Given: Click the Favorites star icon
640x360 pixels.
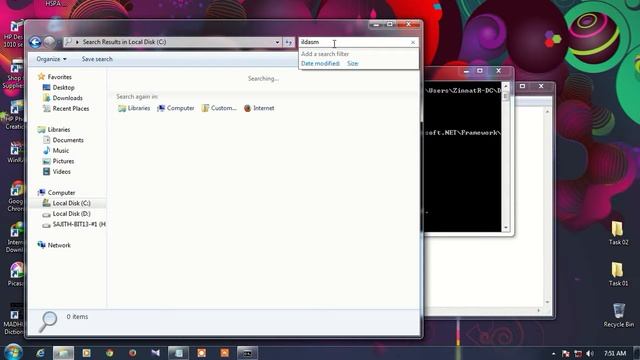Looking at the screenshot, I should [41, 76].
